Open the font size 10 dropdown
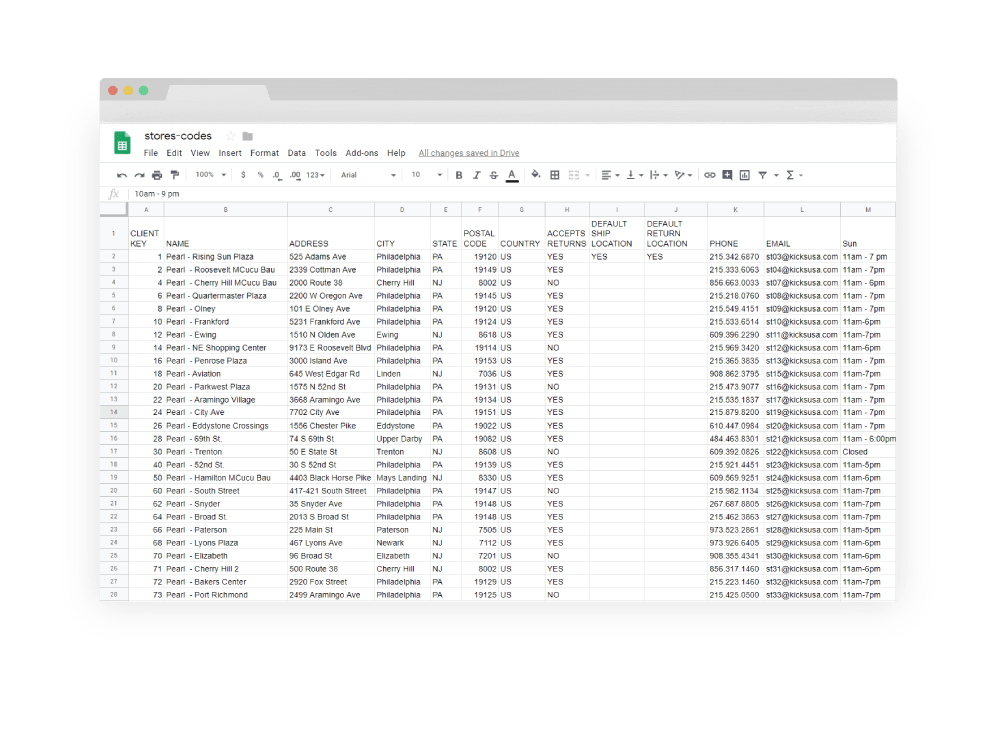 [x=426, y=175]
